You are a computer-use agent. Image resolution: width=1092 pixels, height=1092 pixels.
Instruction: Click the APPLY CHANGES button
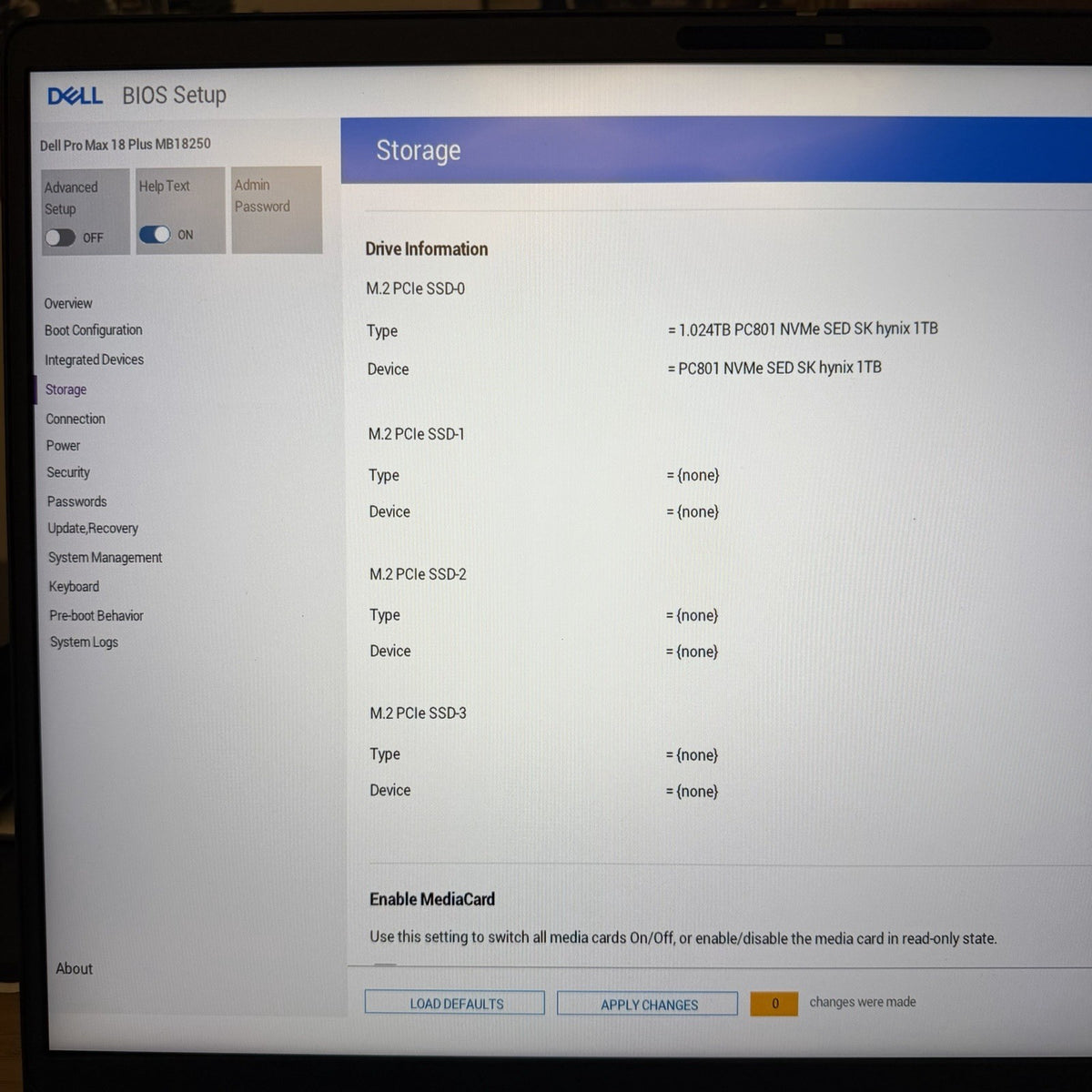coord(648,1004)
